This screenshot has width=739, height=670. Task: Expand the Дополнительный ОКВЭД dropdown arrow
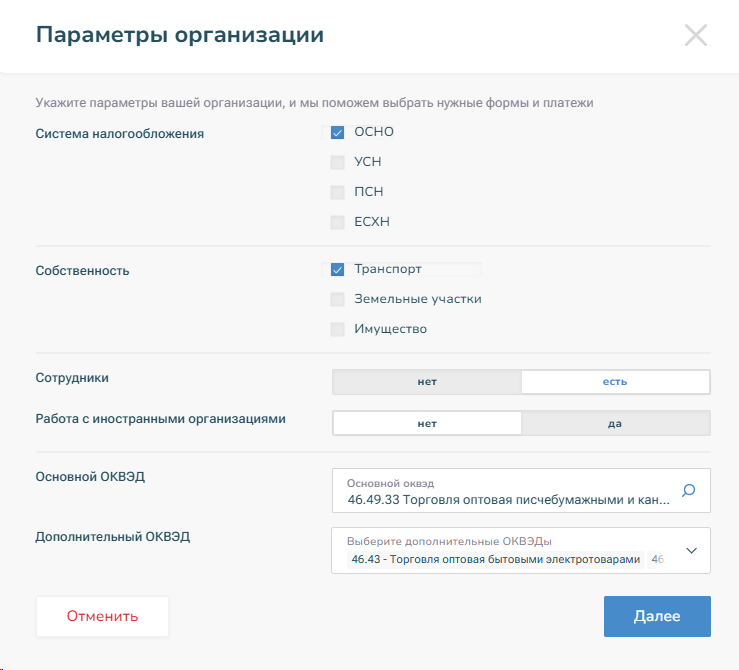point(690,550)
